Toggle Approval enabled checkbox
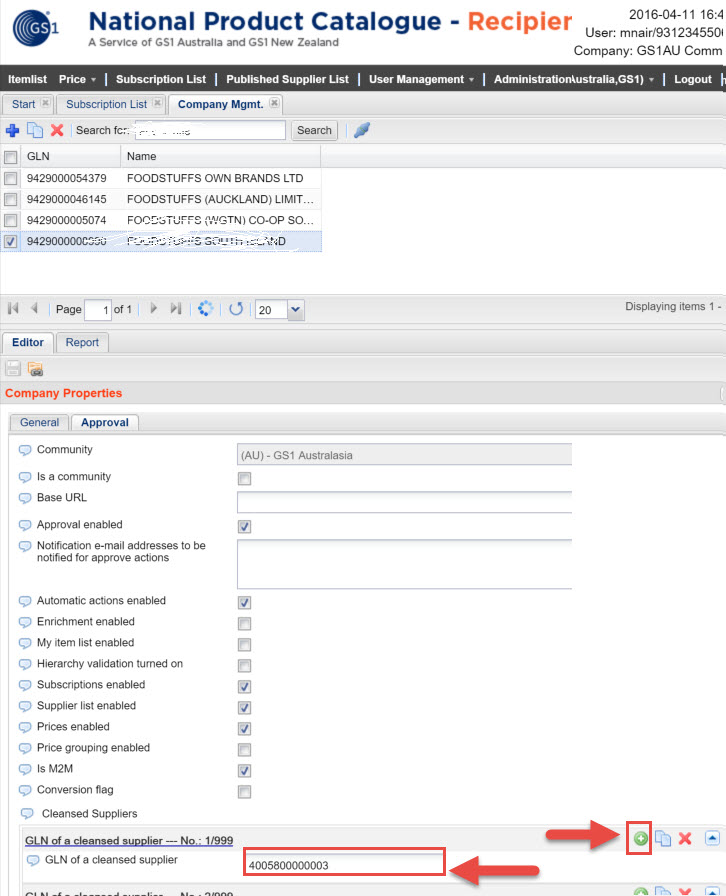 click(244, 526)
